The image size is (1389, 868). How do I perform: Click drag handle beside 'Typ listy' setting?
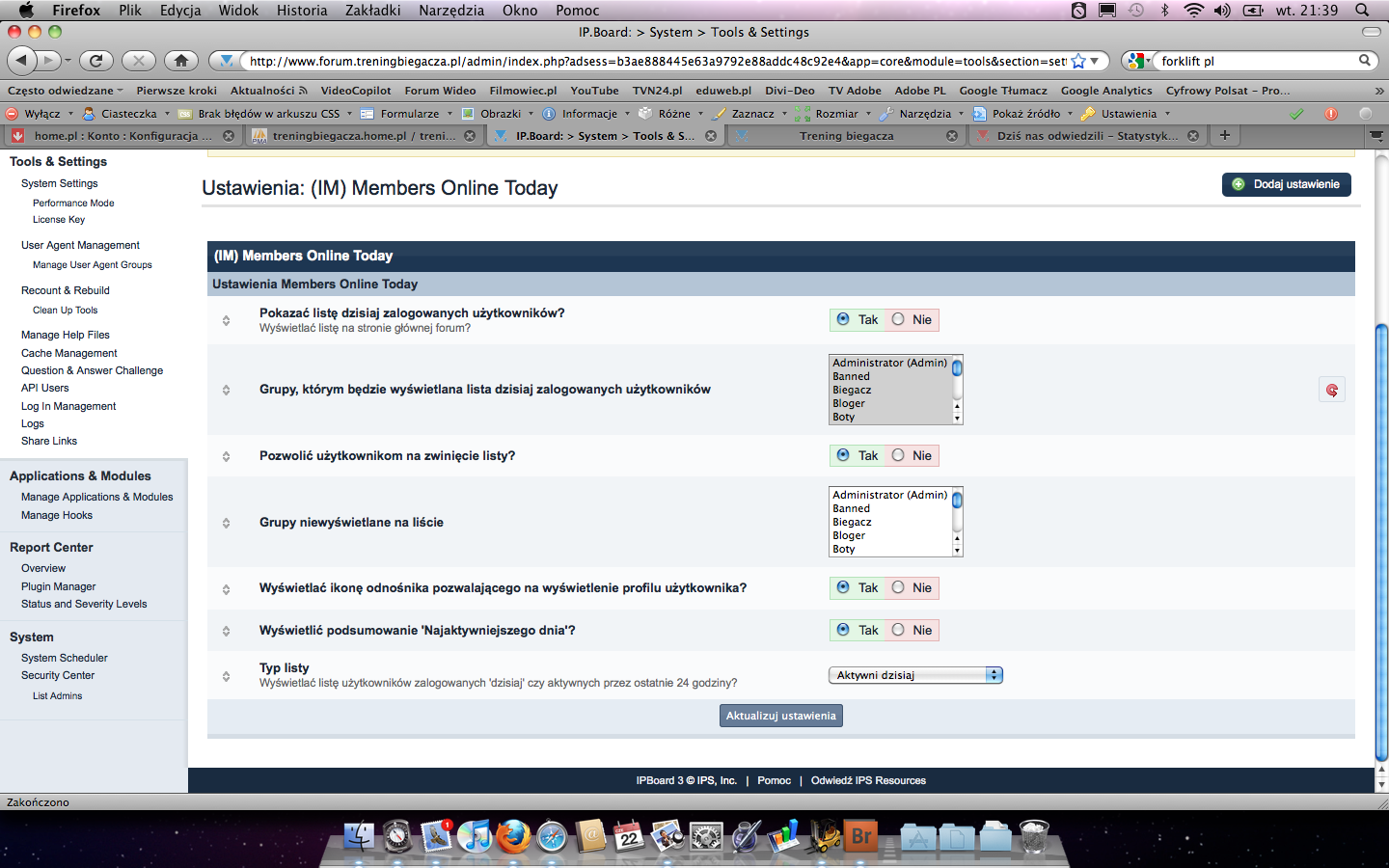tap(226, 675)
